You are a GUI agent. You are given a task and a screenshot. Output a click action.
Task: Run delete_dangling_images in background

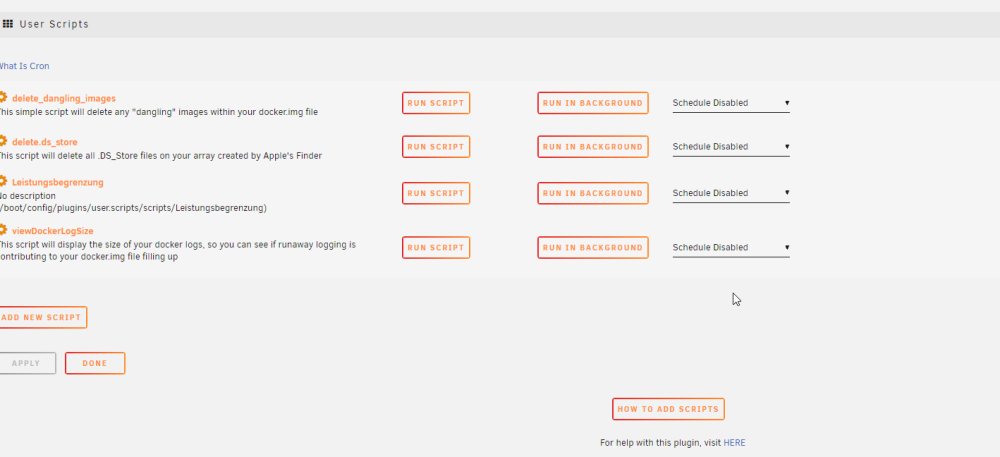tap(592, 103)
